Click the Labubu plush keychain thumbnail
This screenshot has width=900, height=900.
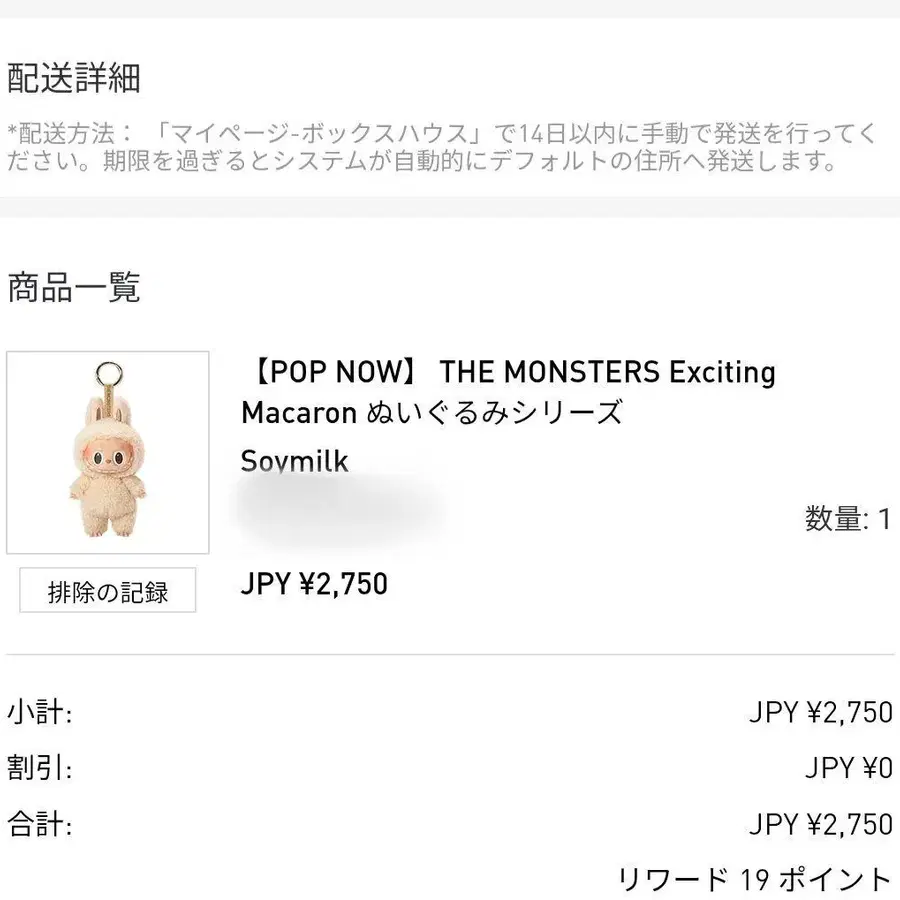[108, 452]
